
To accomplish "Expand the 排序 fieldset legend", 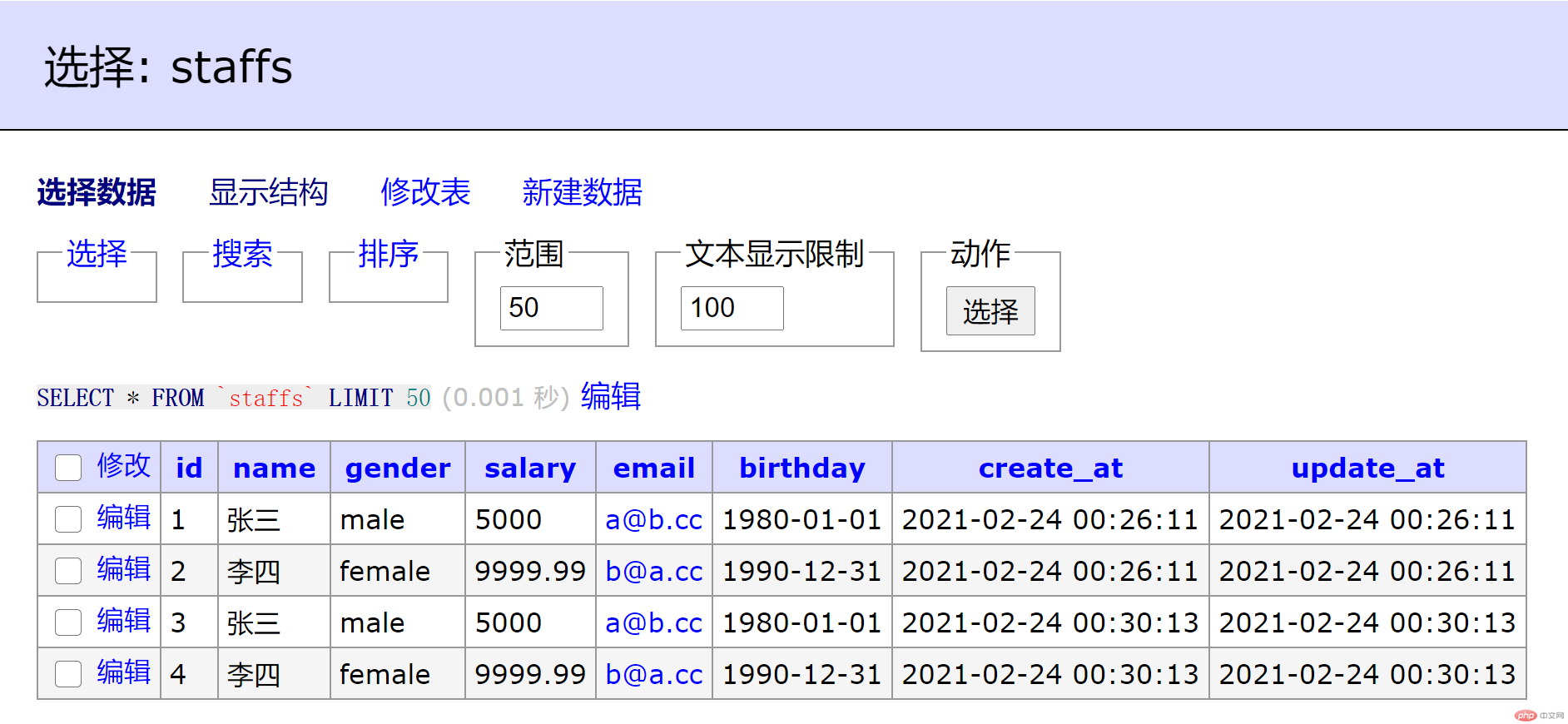I will pyautogui.click(x=388, y=254).
